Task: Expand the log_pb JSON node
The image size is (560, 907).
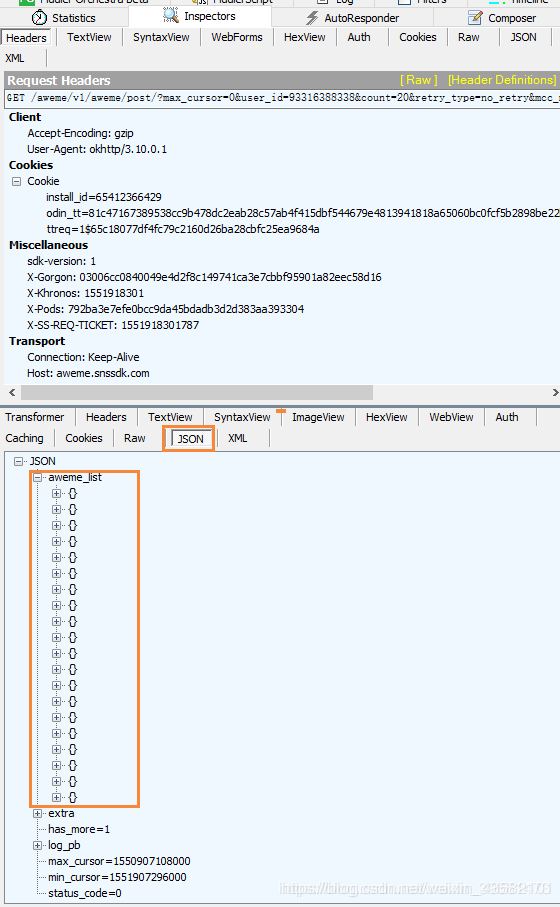Action: pos(38,846)
